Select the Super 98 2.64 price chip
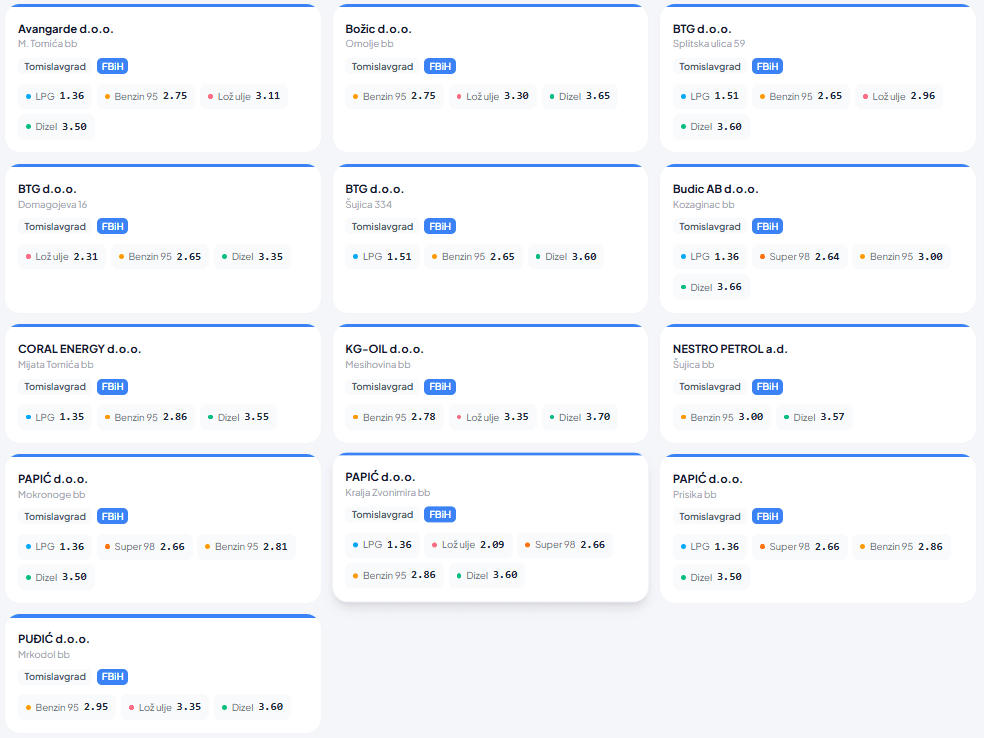 point(799,257)
